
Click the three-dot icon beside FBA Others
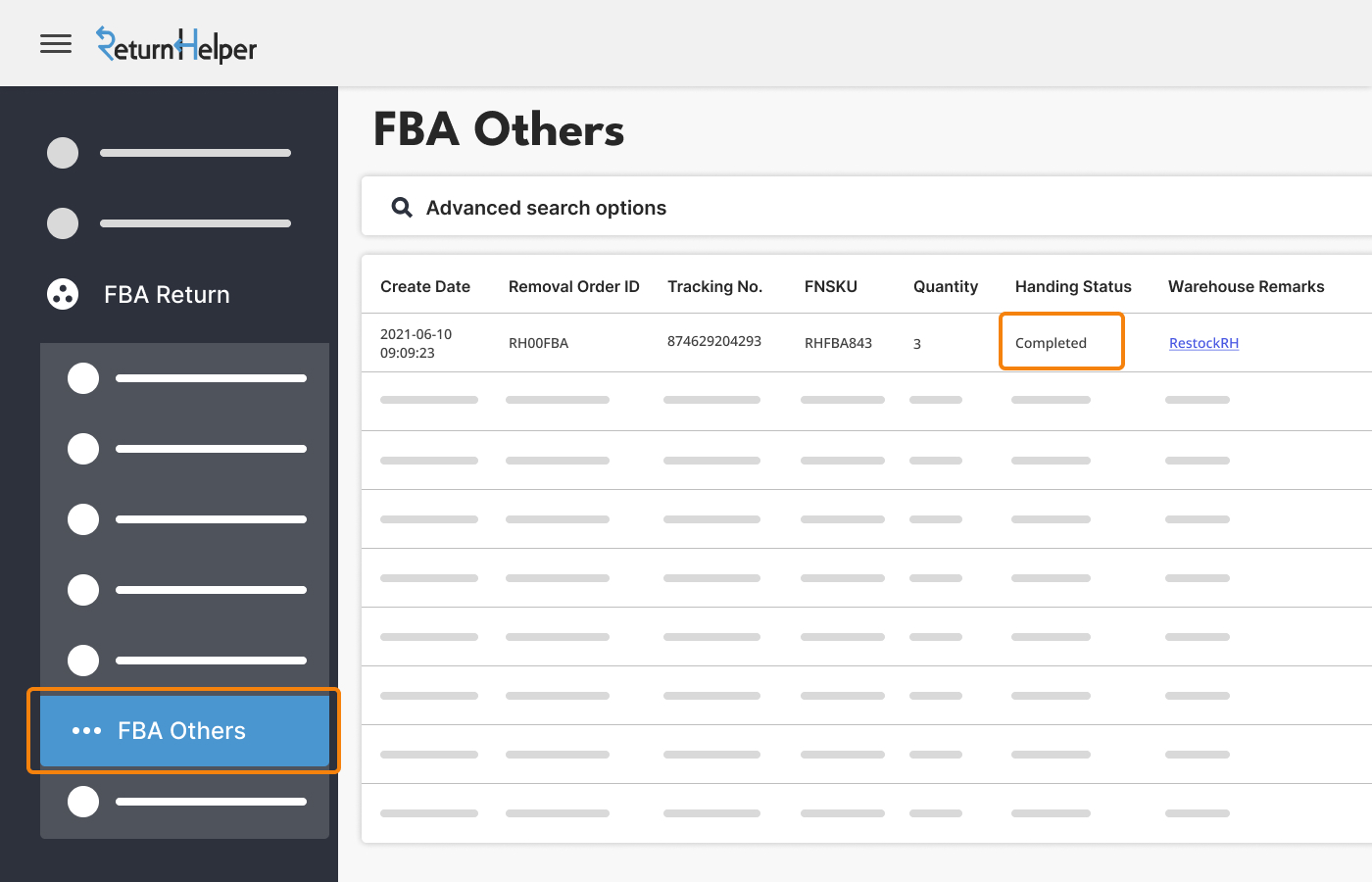pyautogui.click(x=86, y=731)
